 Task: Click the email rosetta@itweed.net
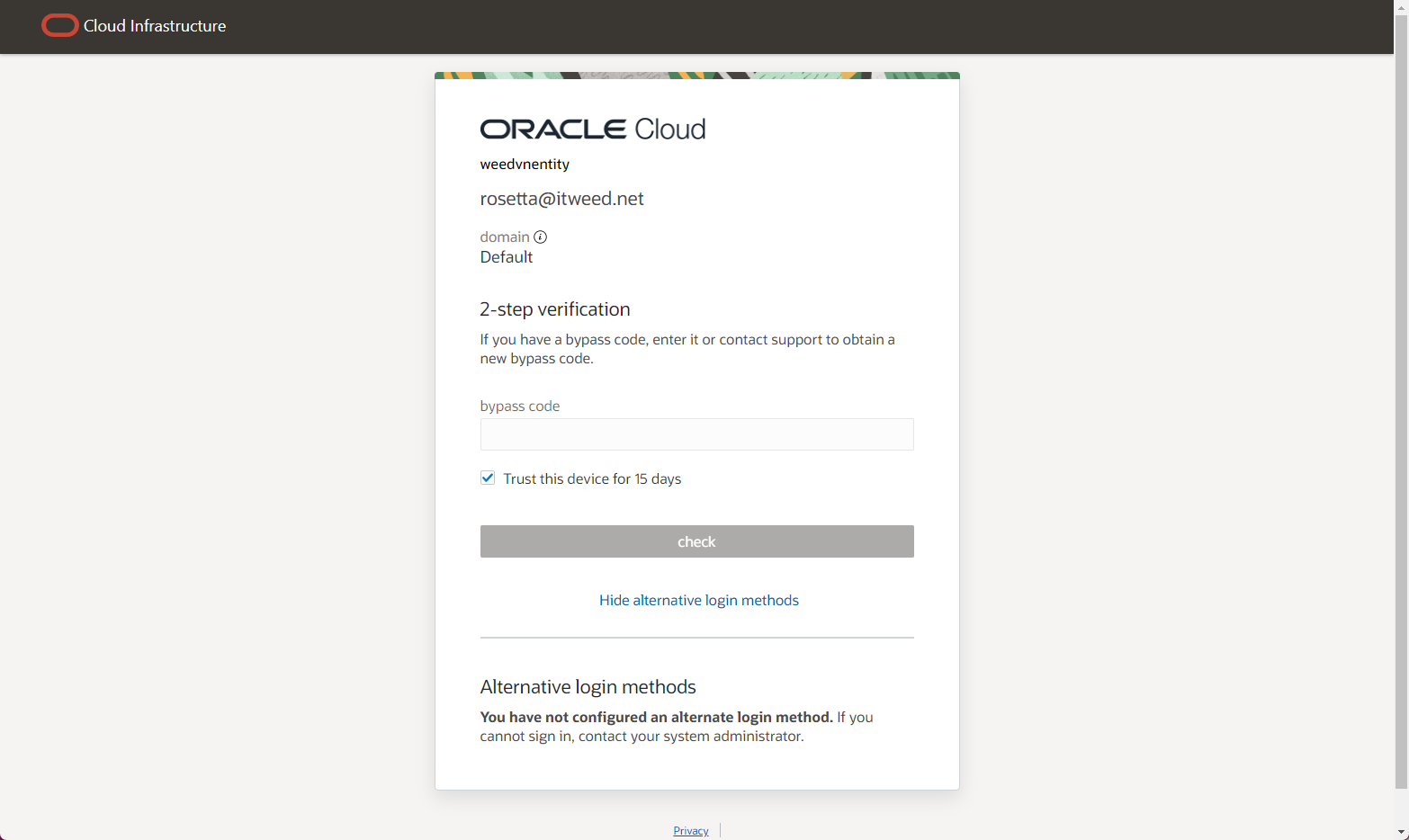[x=561, y=198]
